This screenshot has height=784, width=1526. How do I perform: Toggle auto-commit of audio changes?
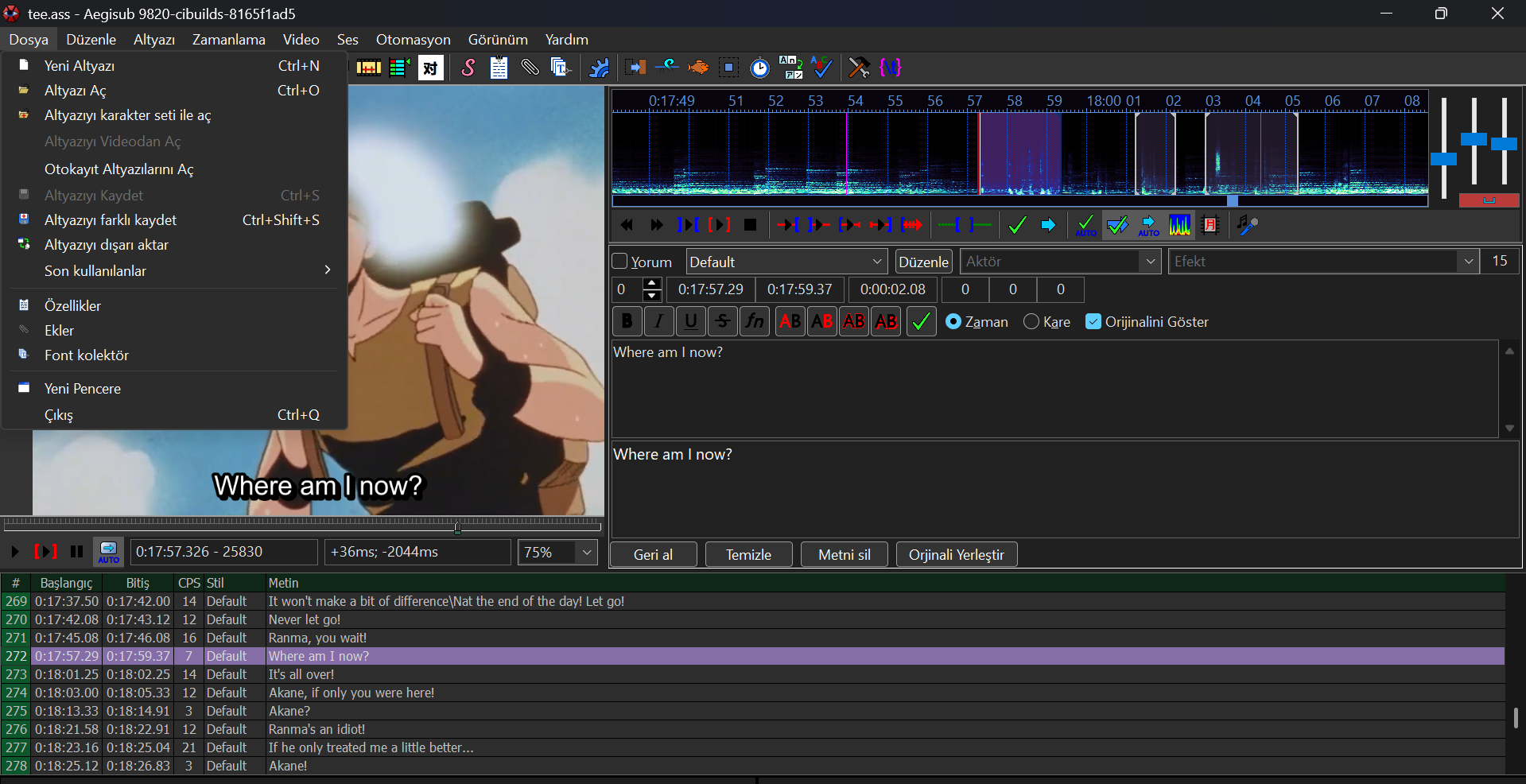pos(1085,225)
